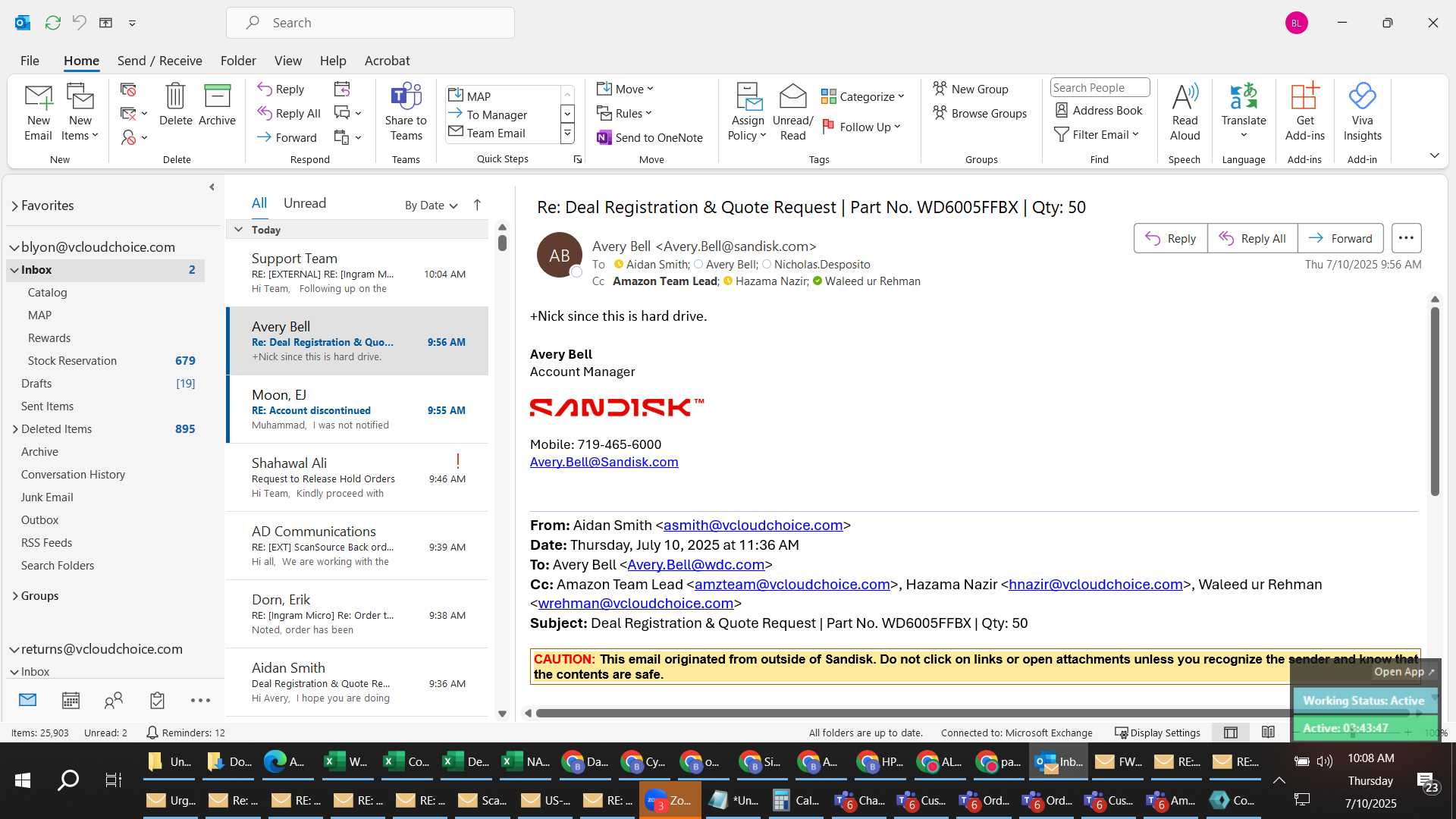1456x819 pixels.
Task: Open Address Book
Action: tap(1099, 110)
